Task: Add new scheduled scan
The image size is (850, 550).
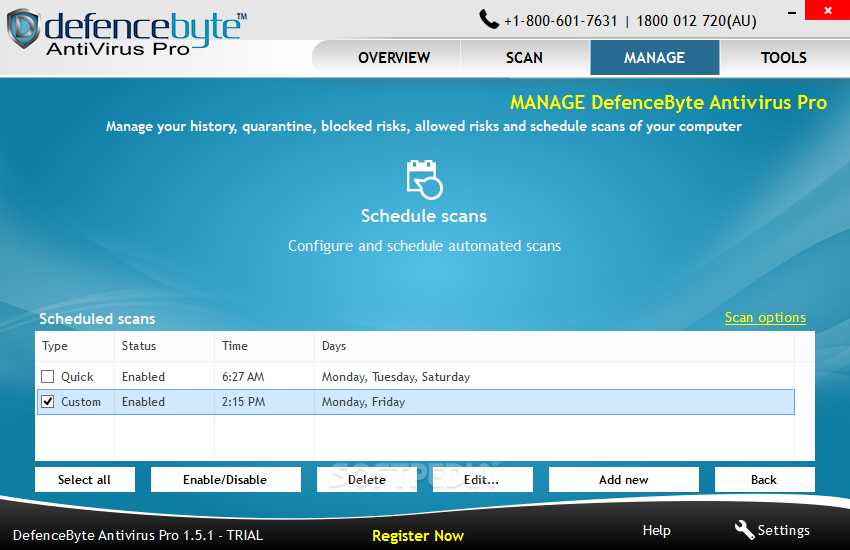Action: [x=623, y=480]
